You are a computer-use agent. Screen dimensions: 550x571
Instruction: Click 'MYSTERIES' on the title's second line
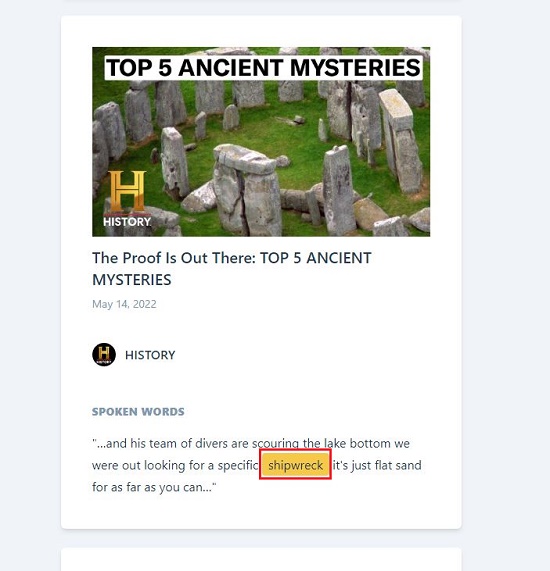point(131,280)
